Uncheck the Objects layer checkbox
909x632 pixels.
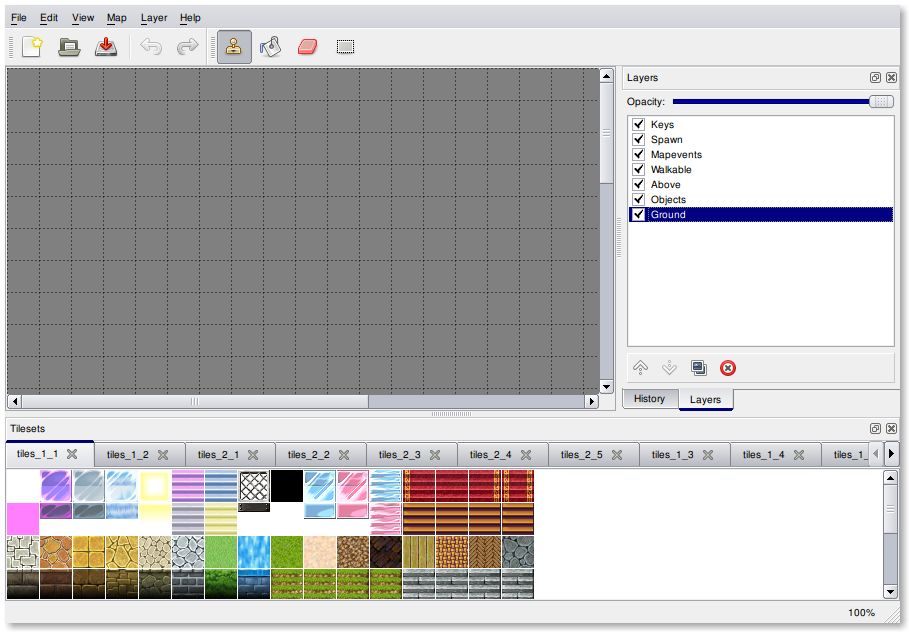pyautogui.click(x=639, y=200)
